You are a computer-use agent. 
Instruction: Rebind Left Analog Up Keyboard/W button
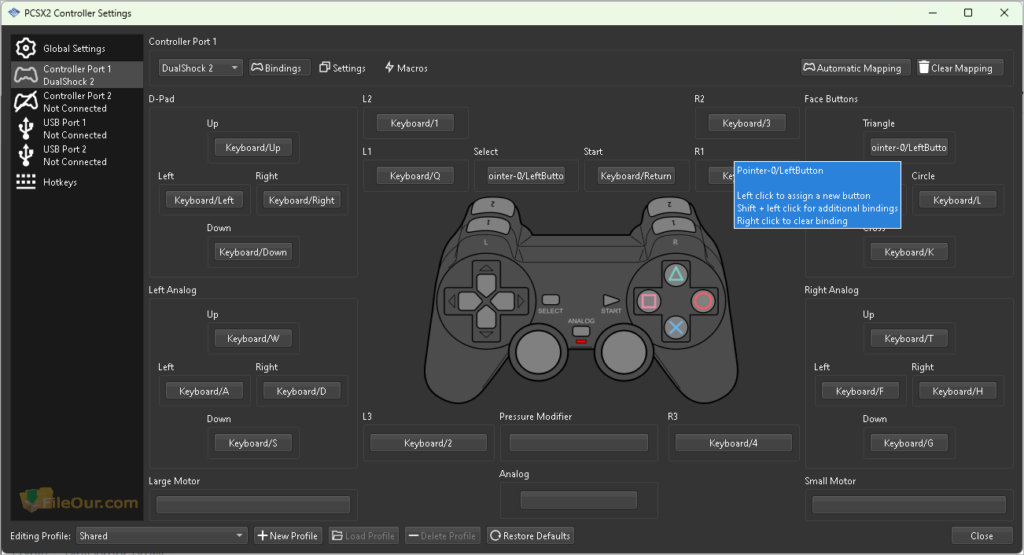point(253,338)
